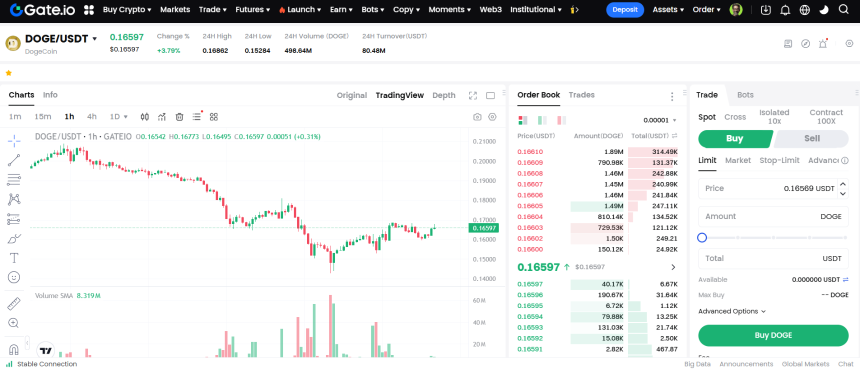Select the pattern drawing tool
The height and width of the screenshot is (369, 860).
(14, 199)
